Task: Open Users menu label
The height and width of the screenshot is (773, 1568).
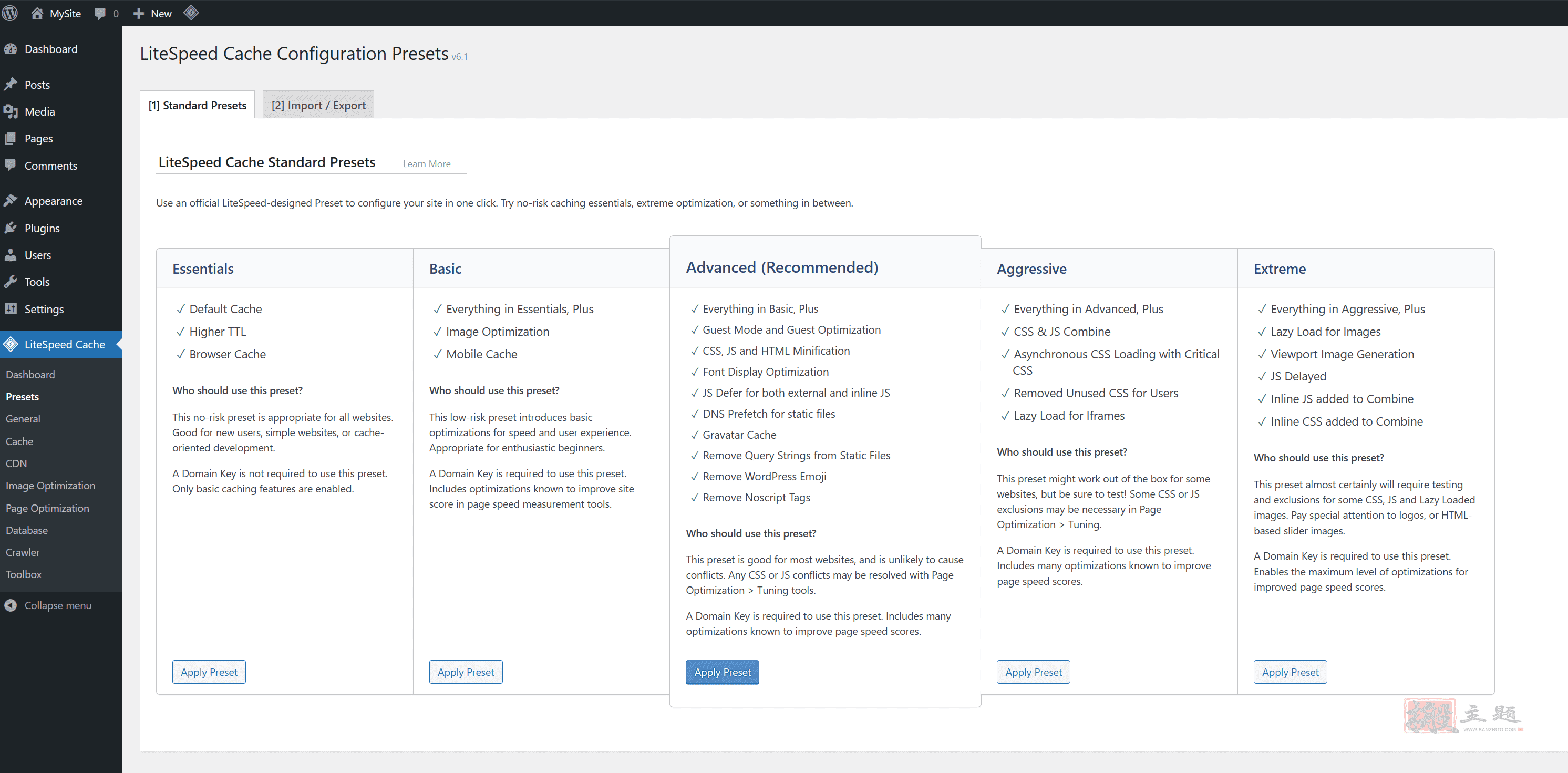Action: point(38,255)
